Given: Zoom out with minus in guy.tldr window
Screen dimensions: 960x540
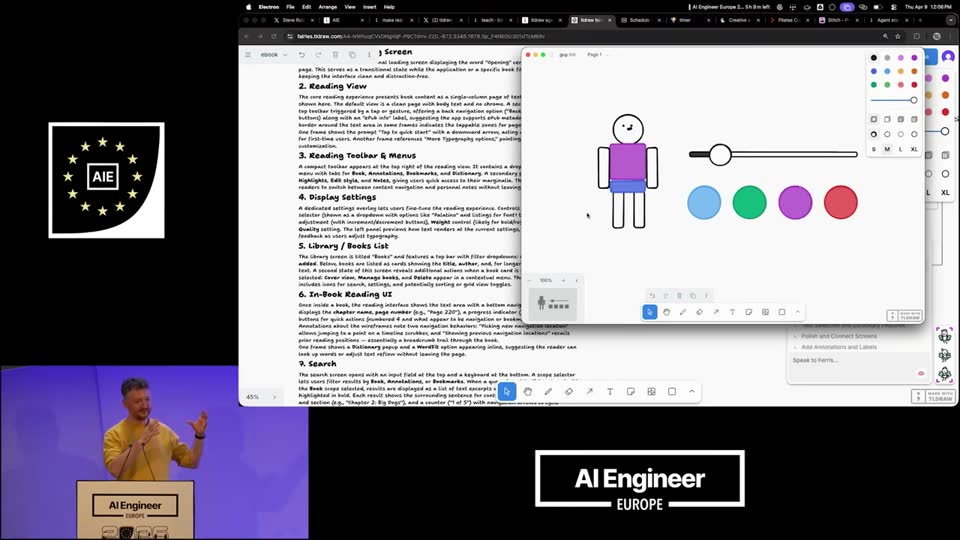Looking at the screenshot, I should click(x=530, y=280).
